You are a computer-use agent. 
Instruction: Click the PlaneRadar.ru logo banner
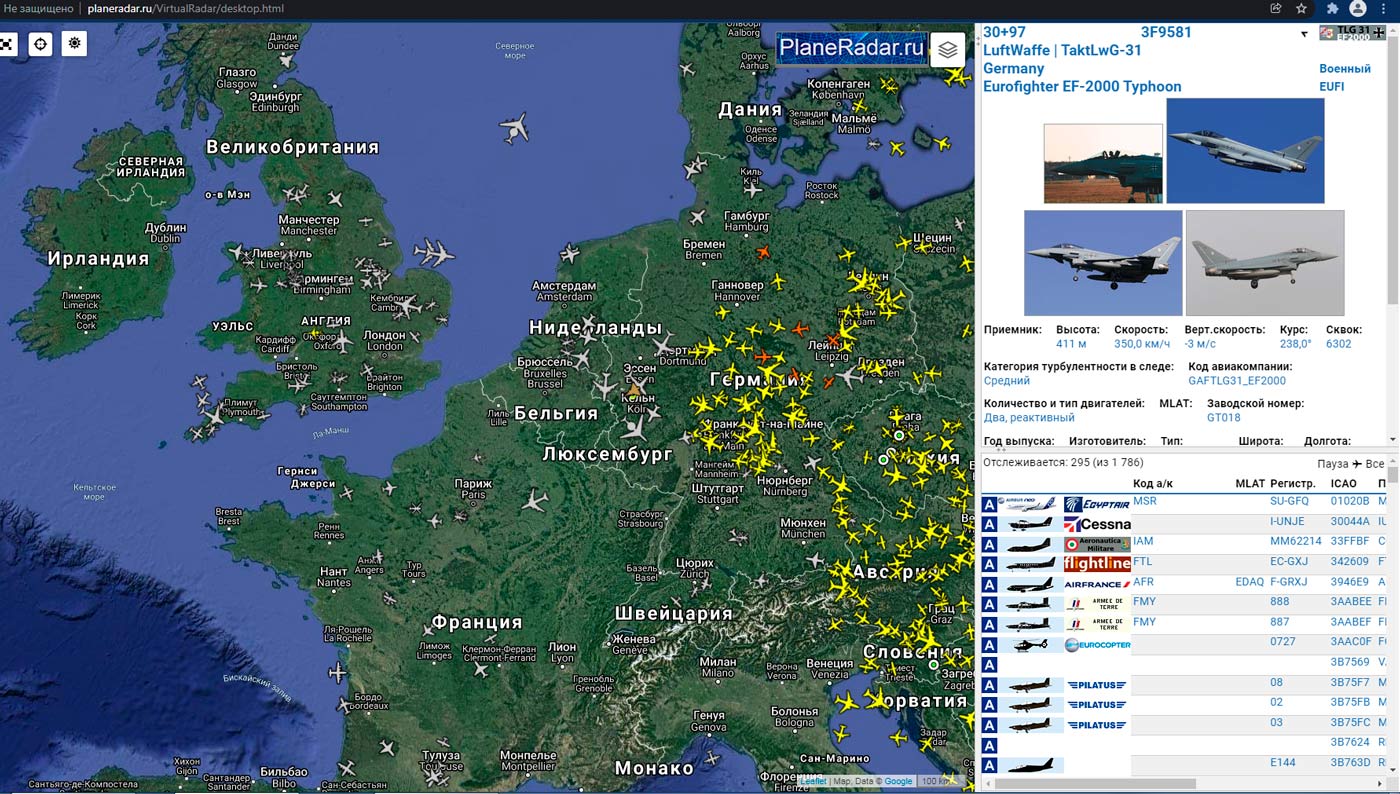851,47
